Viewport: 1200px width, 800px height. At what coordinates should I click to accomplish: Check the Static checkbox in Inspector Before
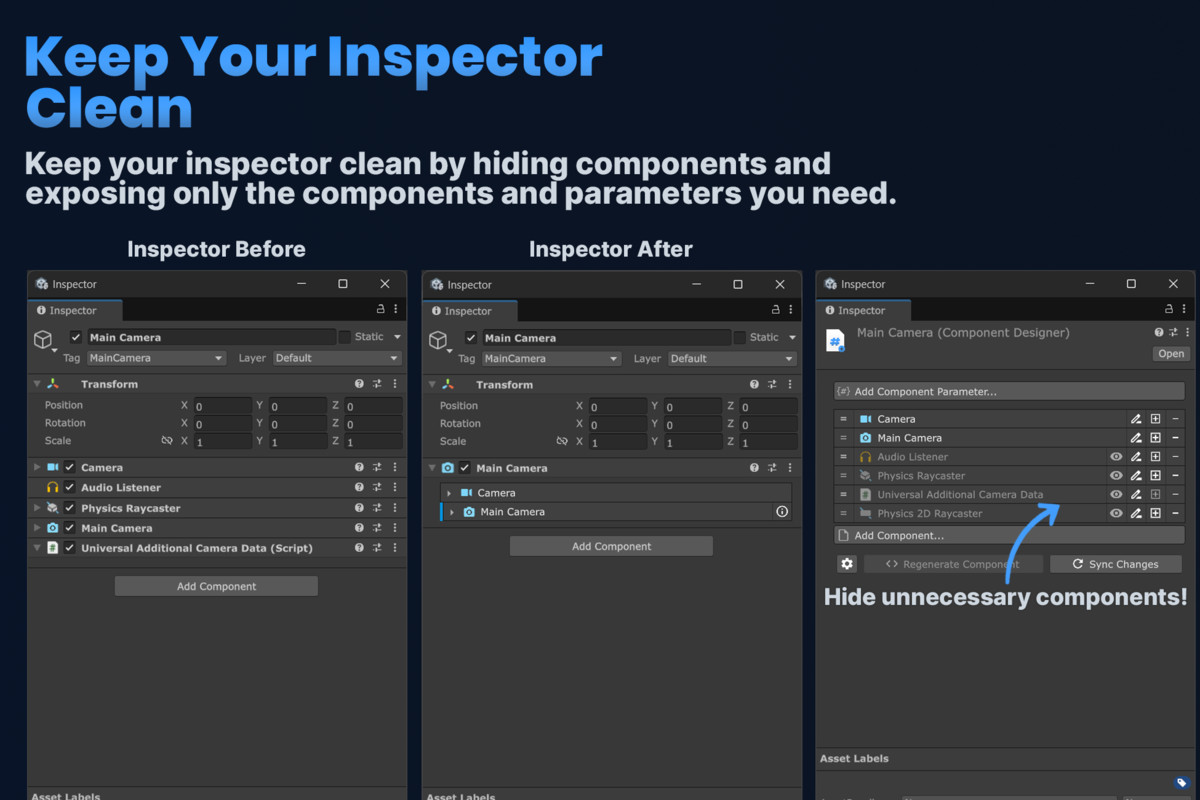(345, 337)
